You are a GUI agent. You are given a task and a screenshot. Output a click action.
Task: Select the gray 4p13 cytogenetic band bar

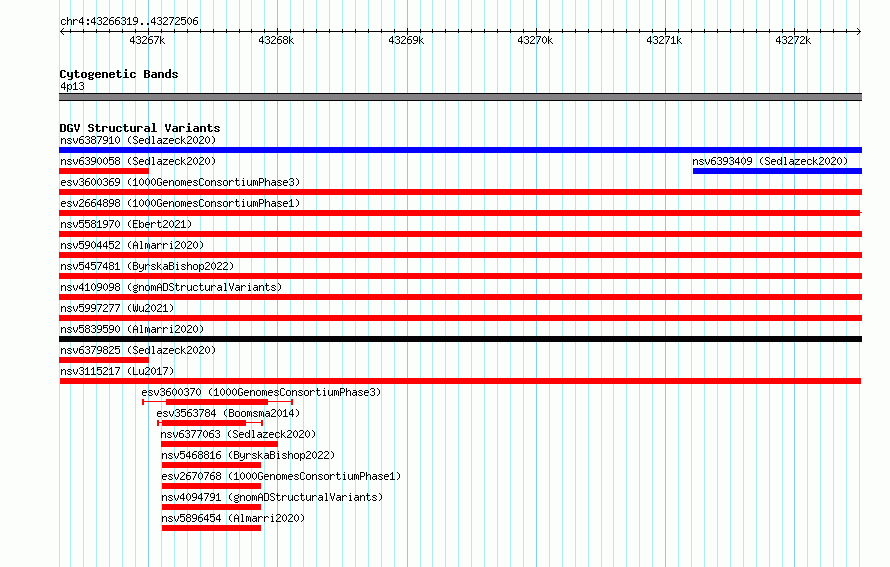tap(460, 97)
